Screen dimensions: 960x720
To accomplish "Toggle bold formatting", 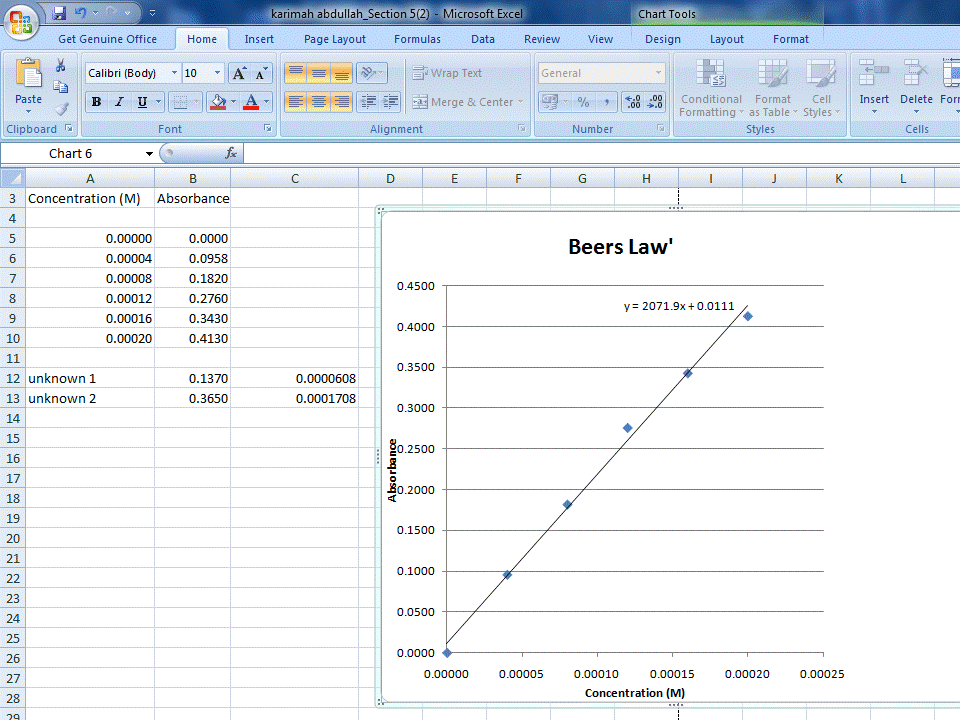I will [x=97, y=102].
